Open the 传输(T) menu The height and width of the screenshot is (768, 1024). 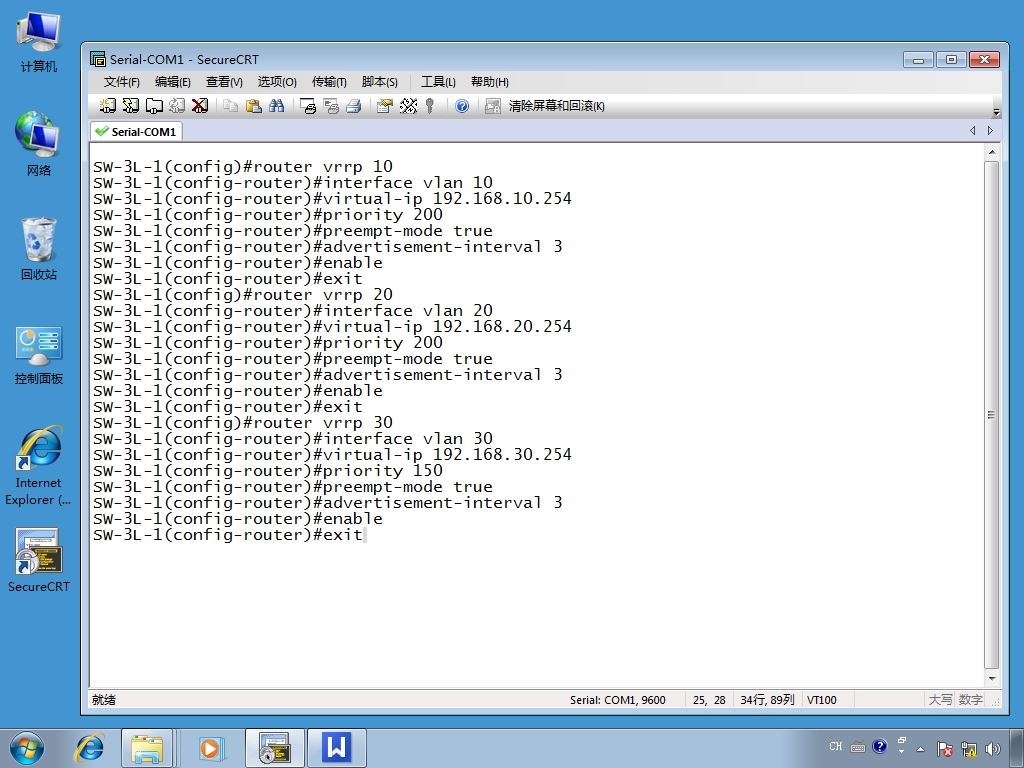[329, 82]
